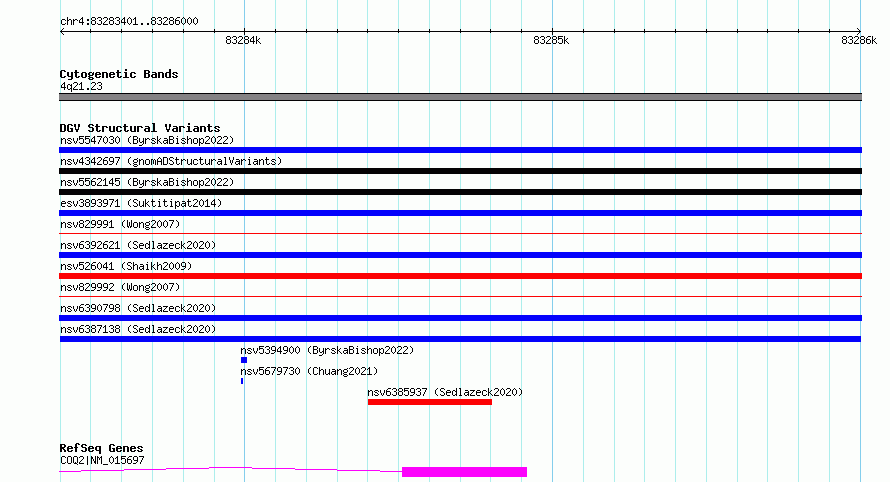Click the thick red bar for nsv526041
This screenshot has width=890, height=482.
(460, 276)
